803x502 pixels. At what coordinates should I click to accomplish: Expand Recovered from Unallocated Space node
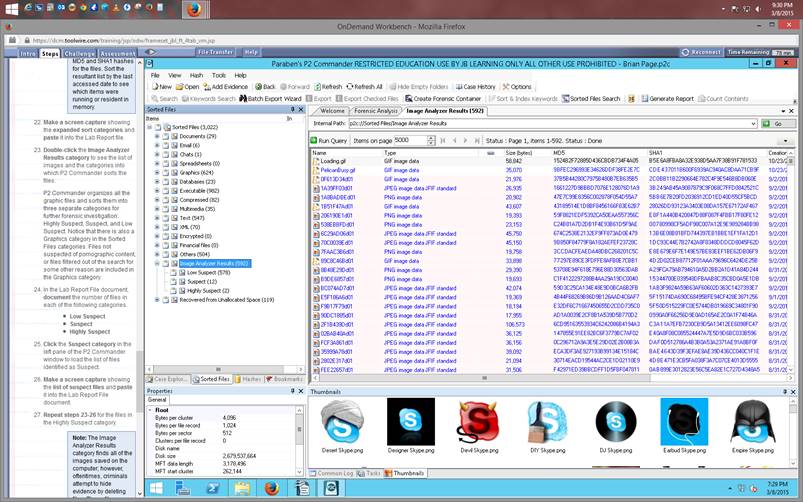pyautogui.click(x=157, y=300)
